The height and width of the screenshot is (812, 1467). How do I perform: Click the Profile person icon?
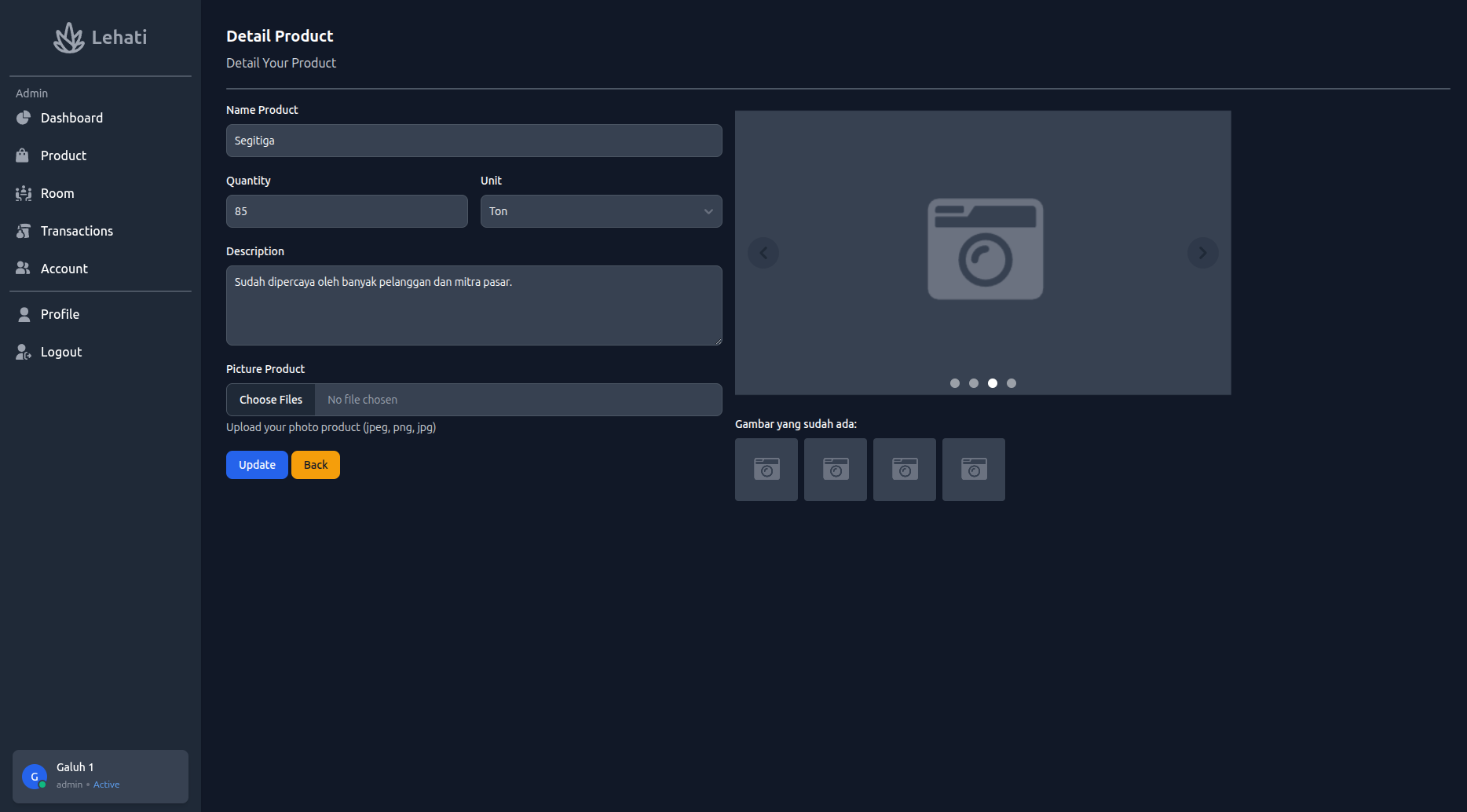(x=24, y=314)
